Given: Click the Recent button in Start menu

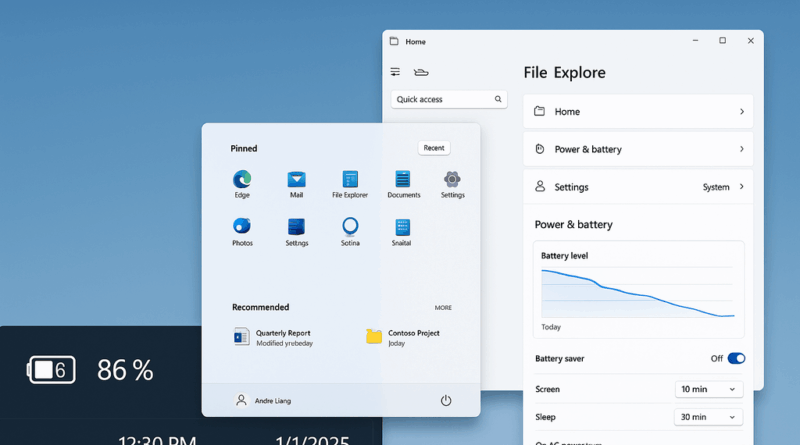Looking at the screenshot, I should (x=434, y=148).
